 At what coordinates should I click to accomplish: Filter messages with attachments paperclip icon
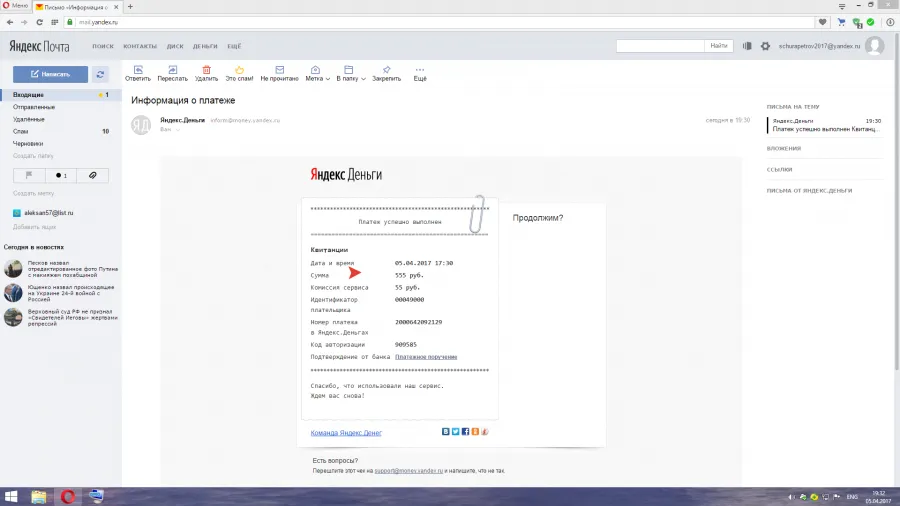click(x=92, y=175)
